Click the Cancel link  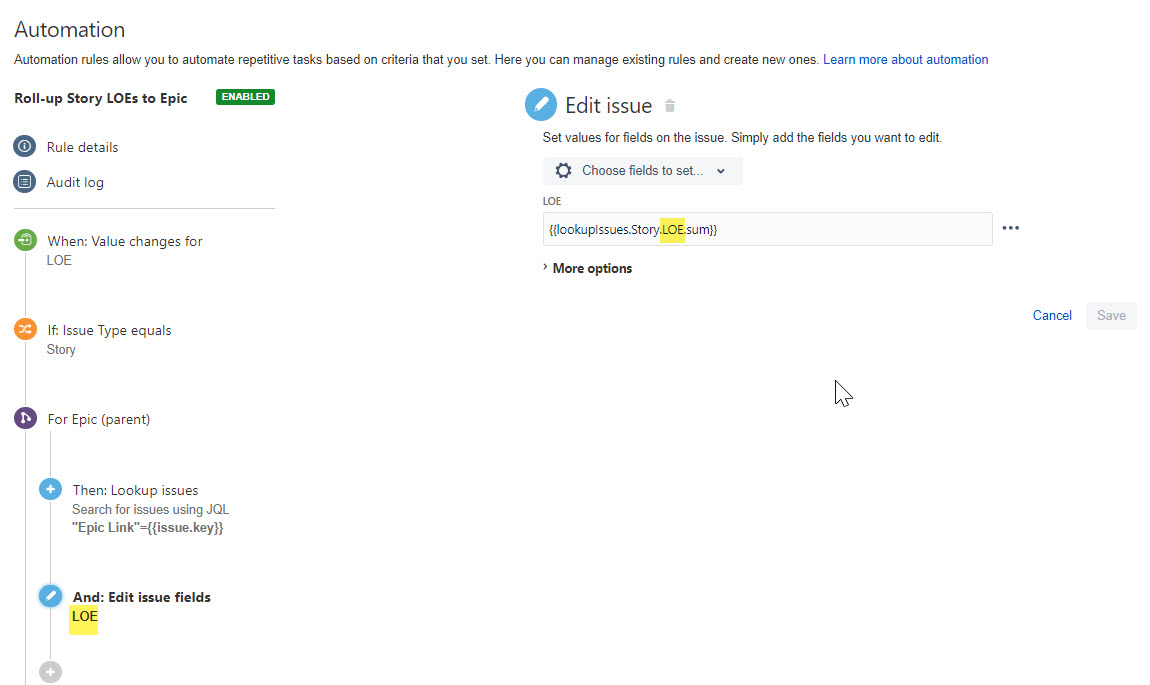point(1052,315)
